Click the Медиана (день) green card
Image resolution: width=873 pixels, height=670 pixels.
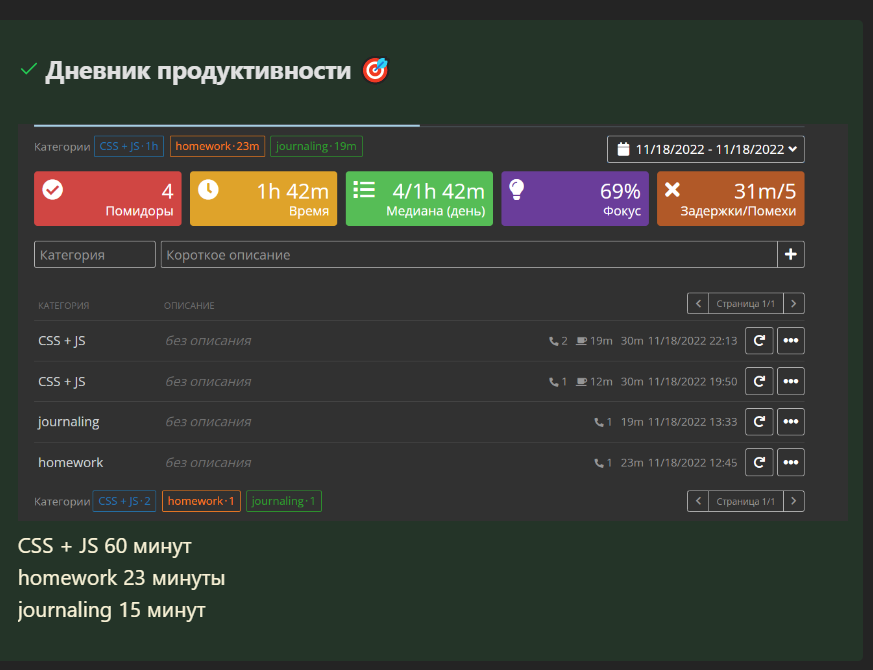(419, 199)
